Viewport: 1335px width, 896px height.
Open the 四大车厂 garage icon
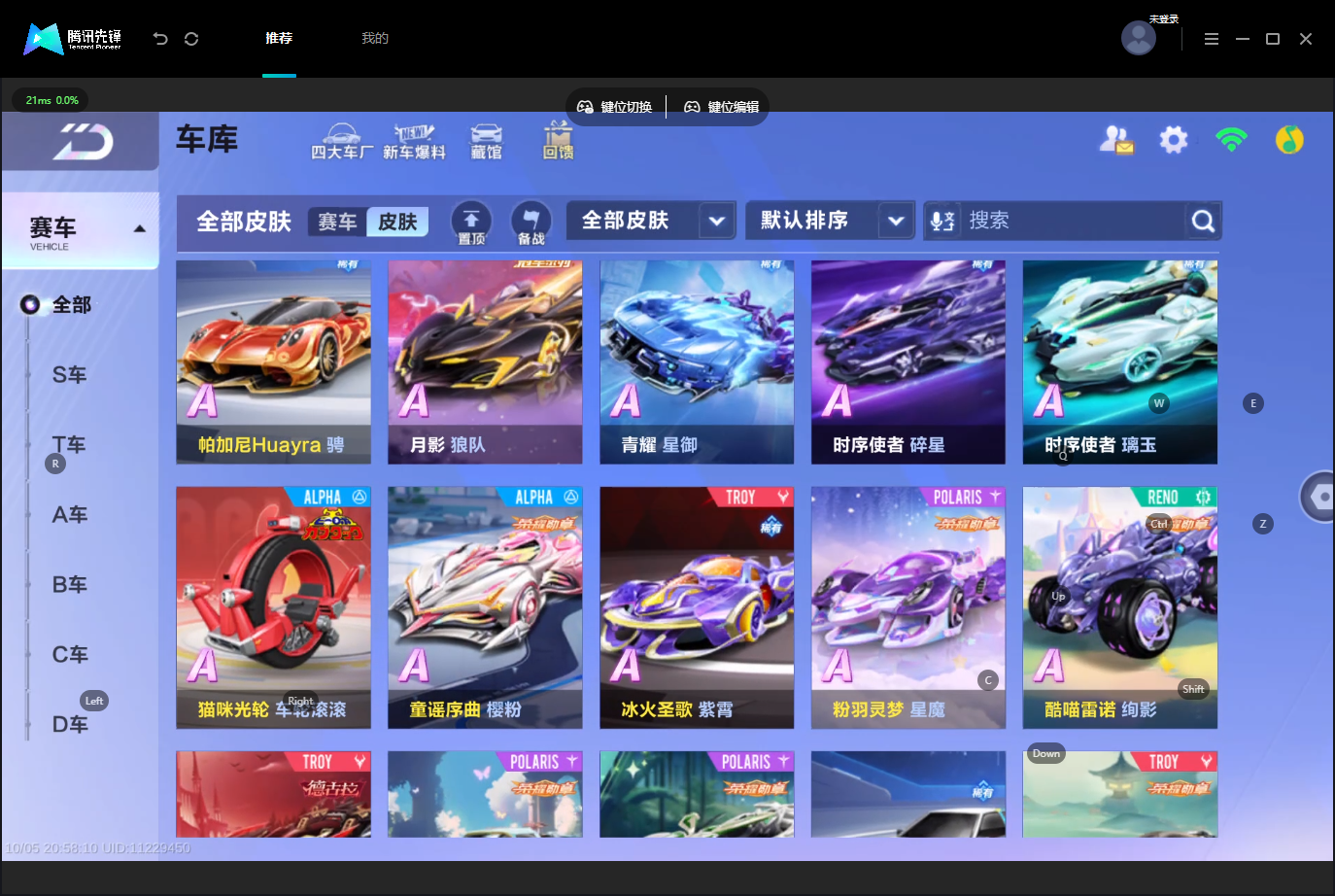coord(342,141)
